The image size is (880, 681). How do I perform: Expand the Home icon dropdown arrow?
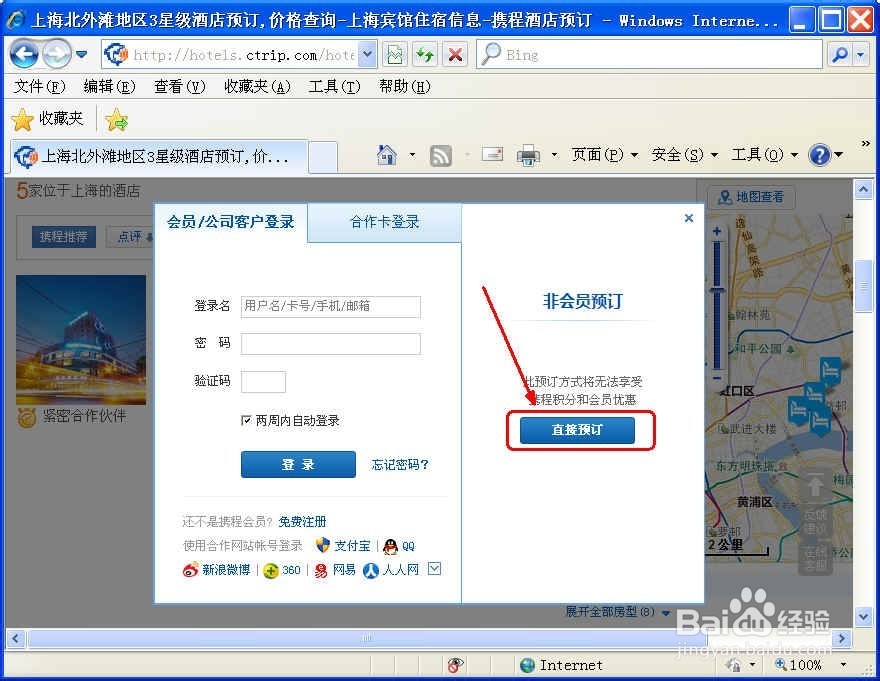(x=412, y=154)
